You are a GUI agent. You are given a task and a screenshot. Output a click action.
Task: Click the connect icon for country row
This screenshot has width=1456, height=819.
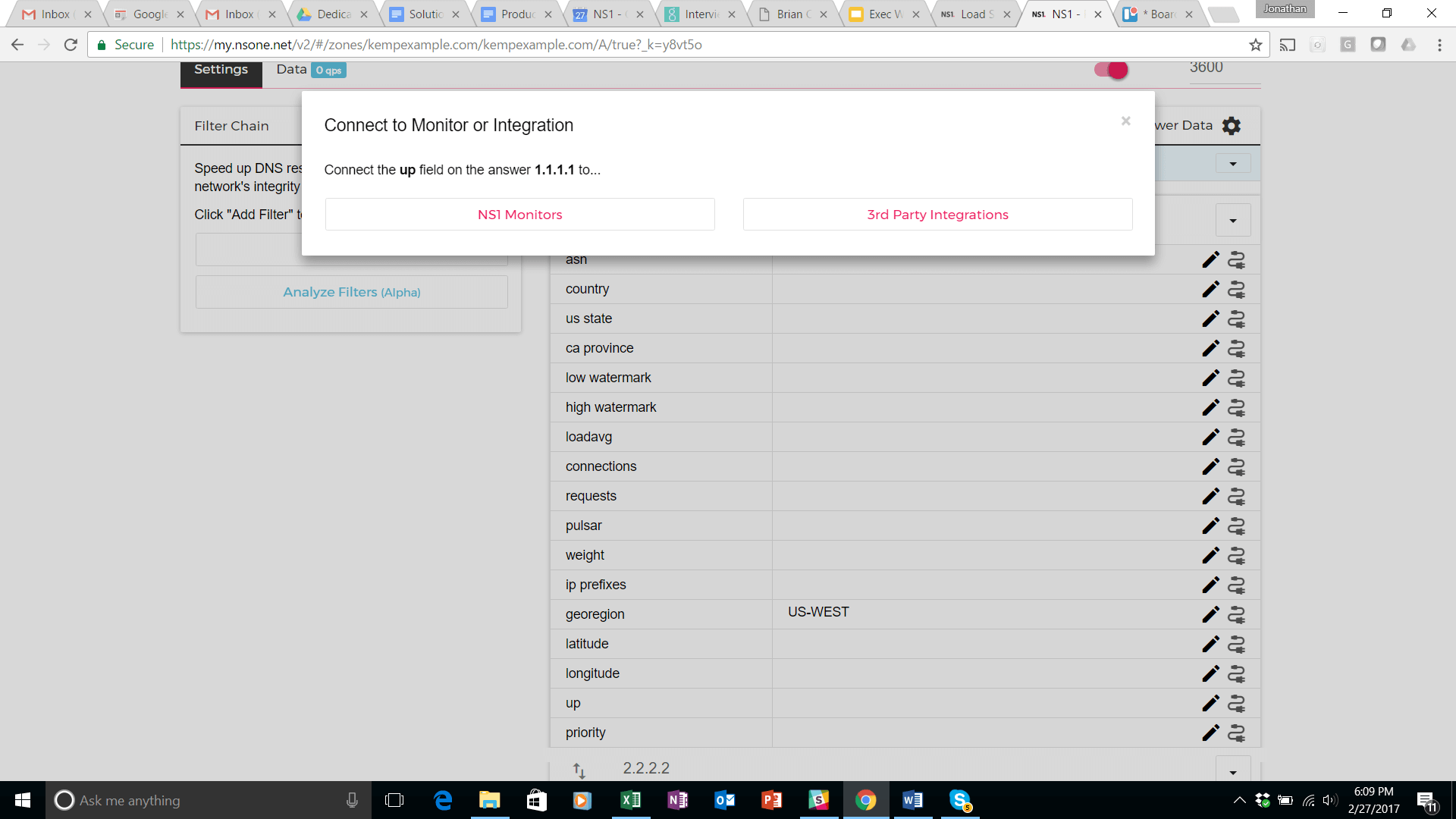click(x=1236, y=289)
